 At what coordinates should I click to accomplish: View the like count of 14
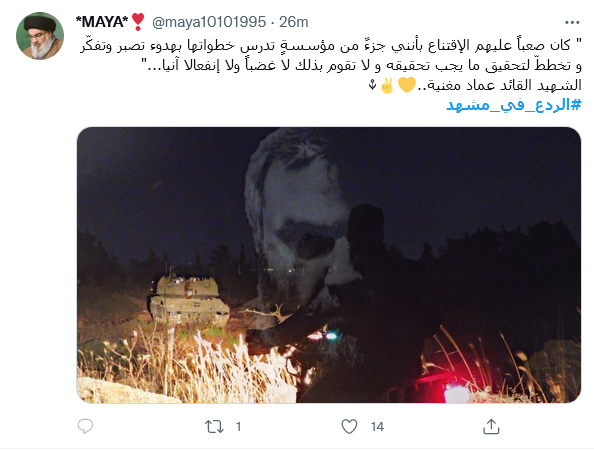377,427
